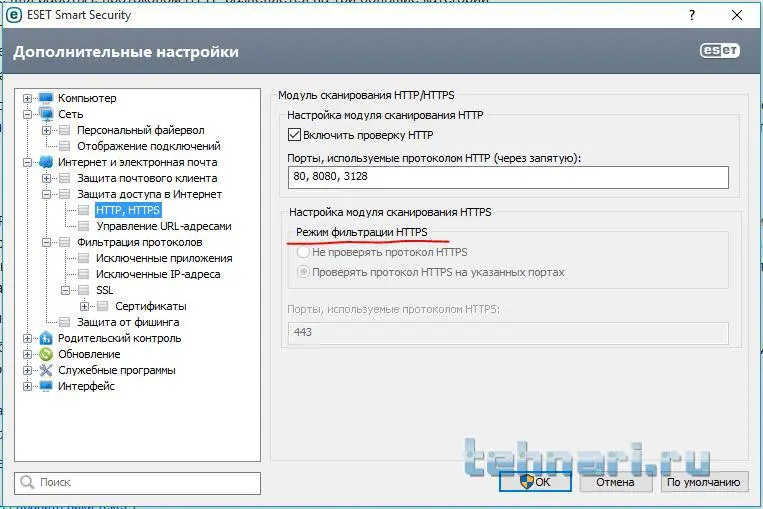Click the page icon beside Сертификаты
Screen dimensions: 763x509
(x=103, y=306)
